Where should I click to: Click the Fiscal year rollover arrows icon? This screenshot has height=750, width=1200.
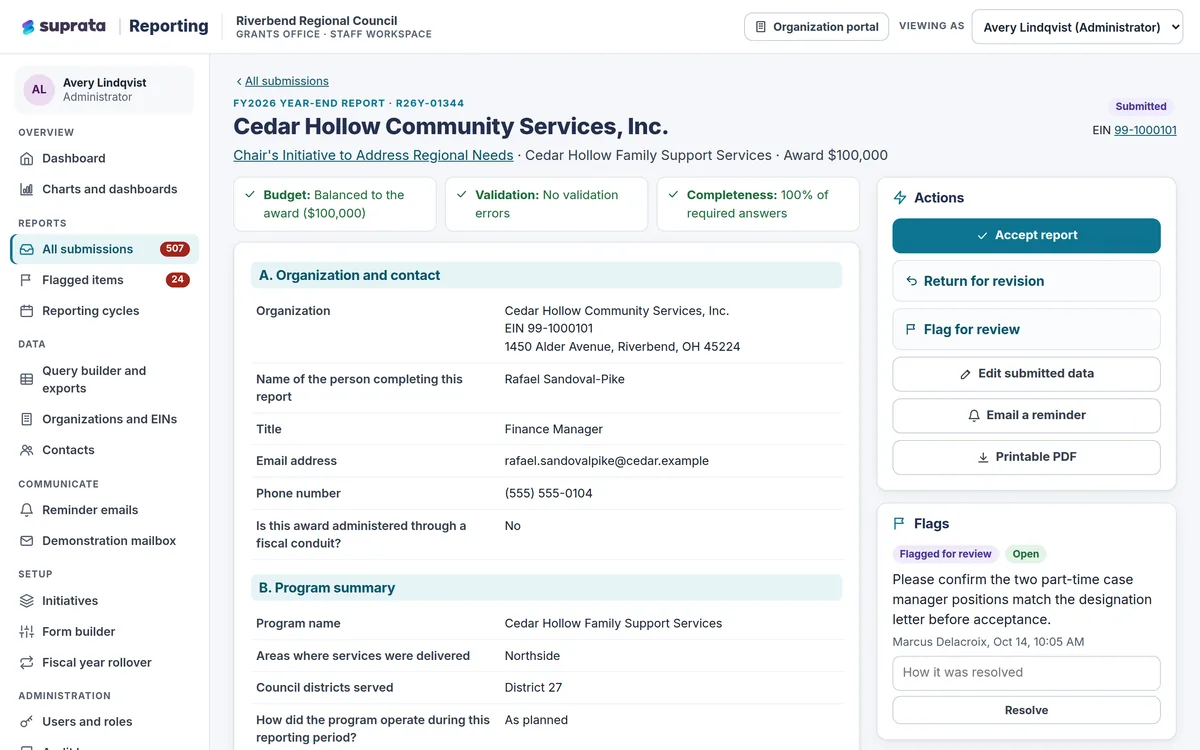tap(27, 663)
